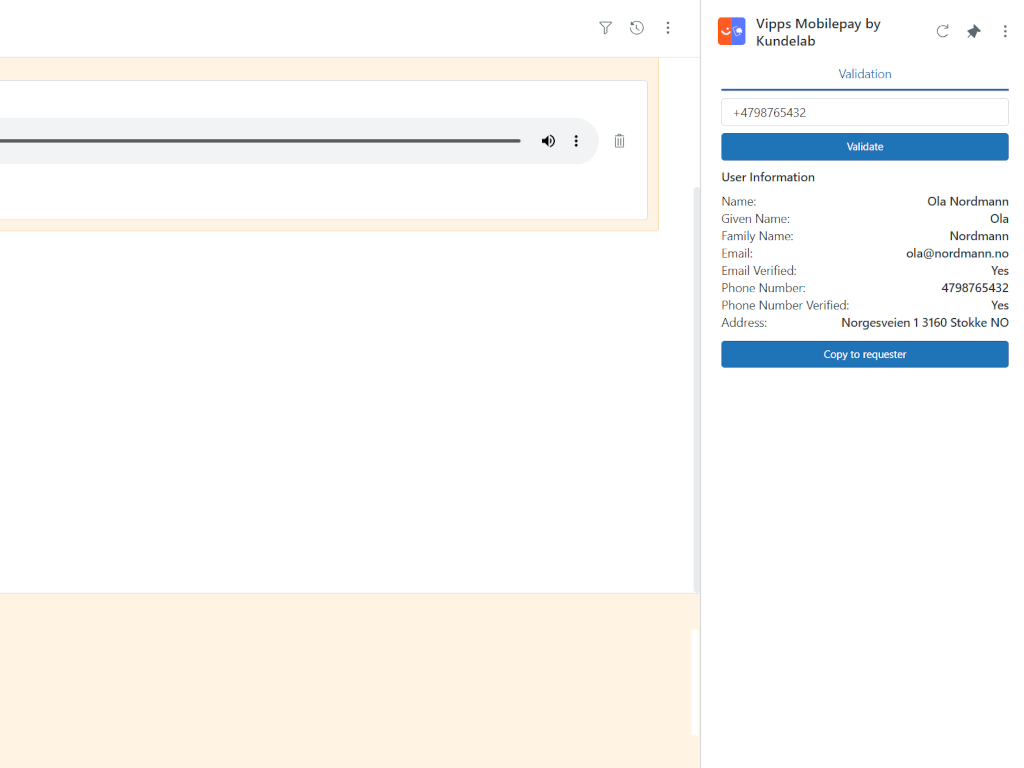The height and width of the screenshot is (768, 1024).
Task: Select the email ola@nordmann.no
Action: pyautogui.click(x=957, y=253)
